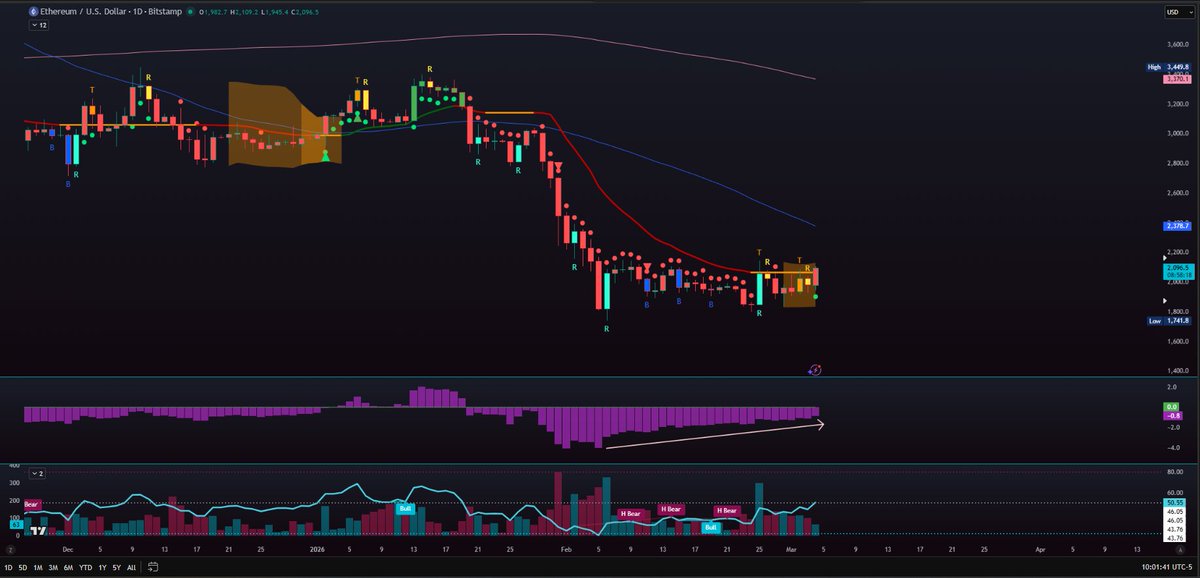
Task: Select the 3M time range
Action: [x=52, y=567]
